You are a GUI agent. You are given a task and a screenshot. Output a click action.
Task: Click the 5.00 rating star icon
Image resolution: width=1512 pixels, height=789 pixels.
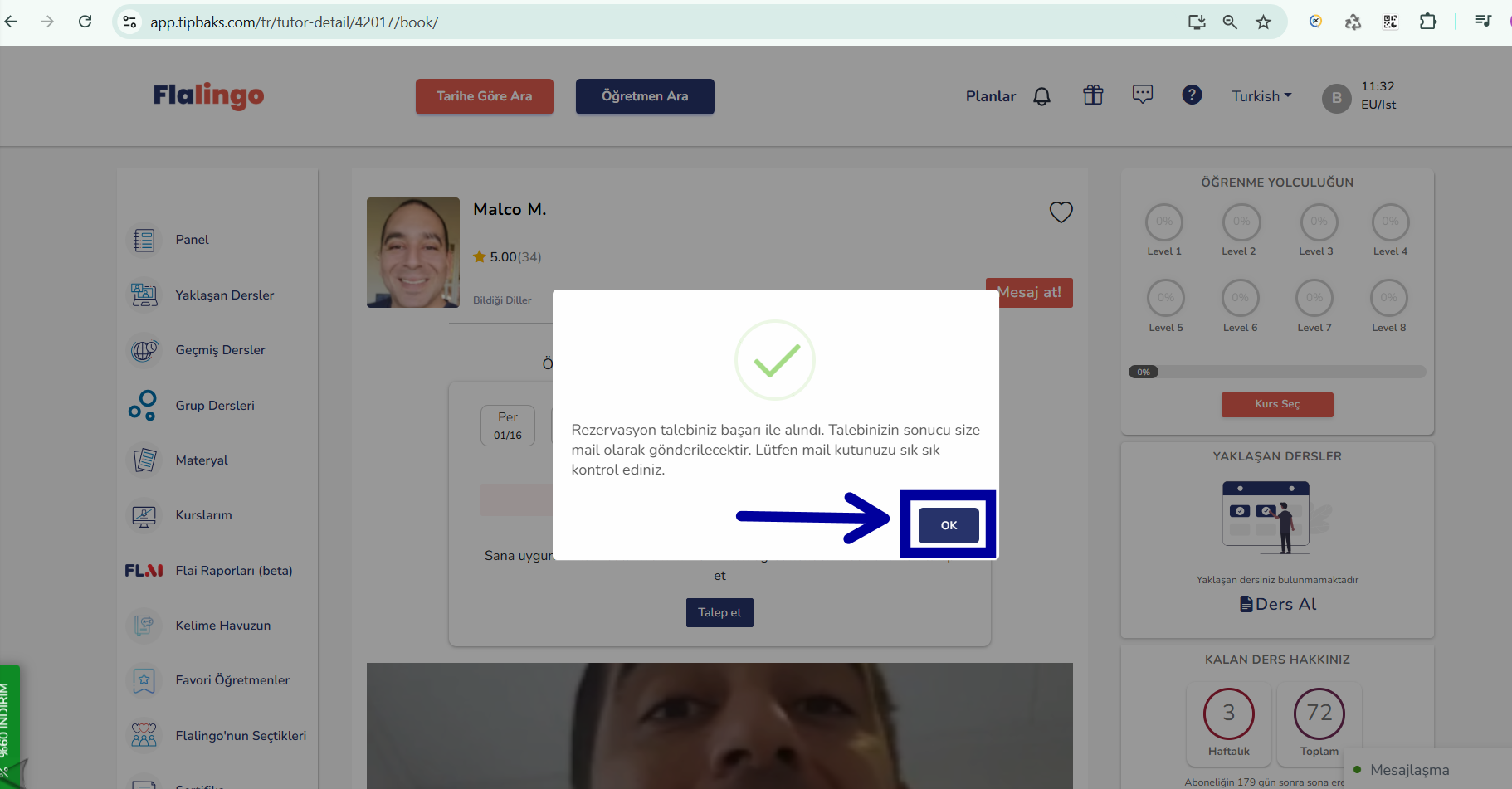click(x=479, y=257)
